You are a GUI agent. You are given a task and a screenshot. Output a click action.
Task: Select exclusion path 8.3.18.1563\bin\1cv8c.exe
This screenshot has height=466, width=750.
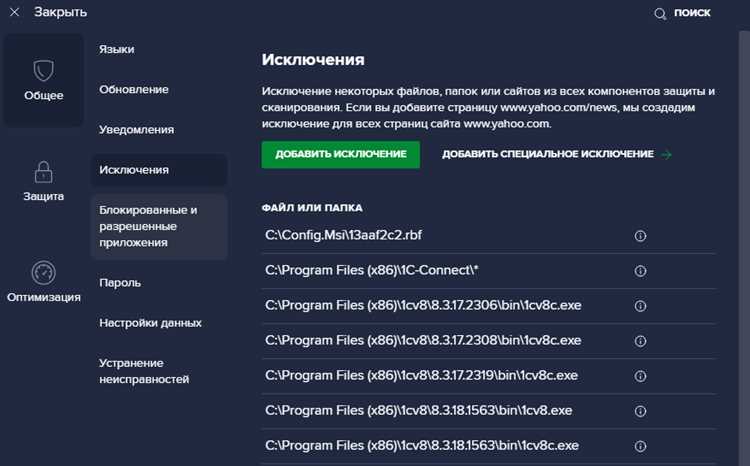coord(422,445)
